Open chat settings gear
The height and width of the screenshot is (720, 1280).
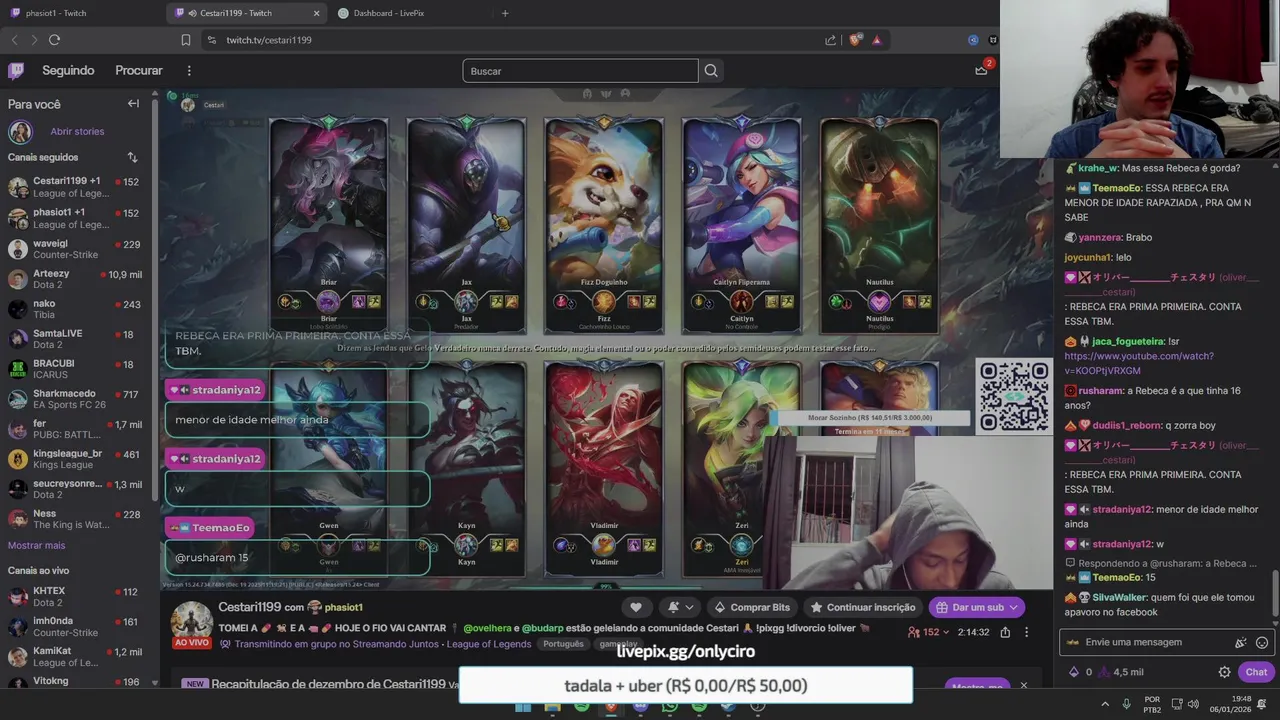click(1224, 672)
